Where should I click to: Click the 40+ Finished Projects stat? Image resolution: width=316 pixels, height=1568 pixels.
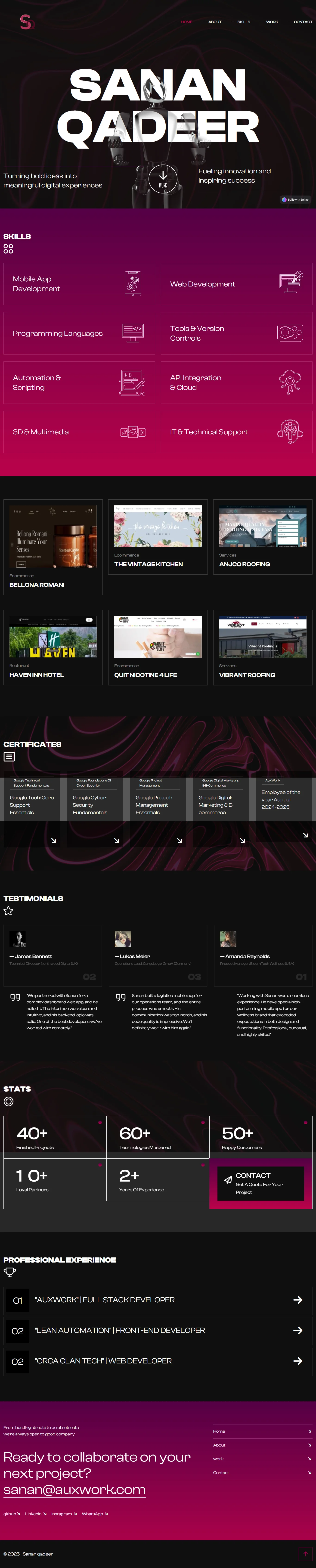tap(55, 1137)
